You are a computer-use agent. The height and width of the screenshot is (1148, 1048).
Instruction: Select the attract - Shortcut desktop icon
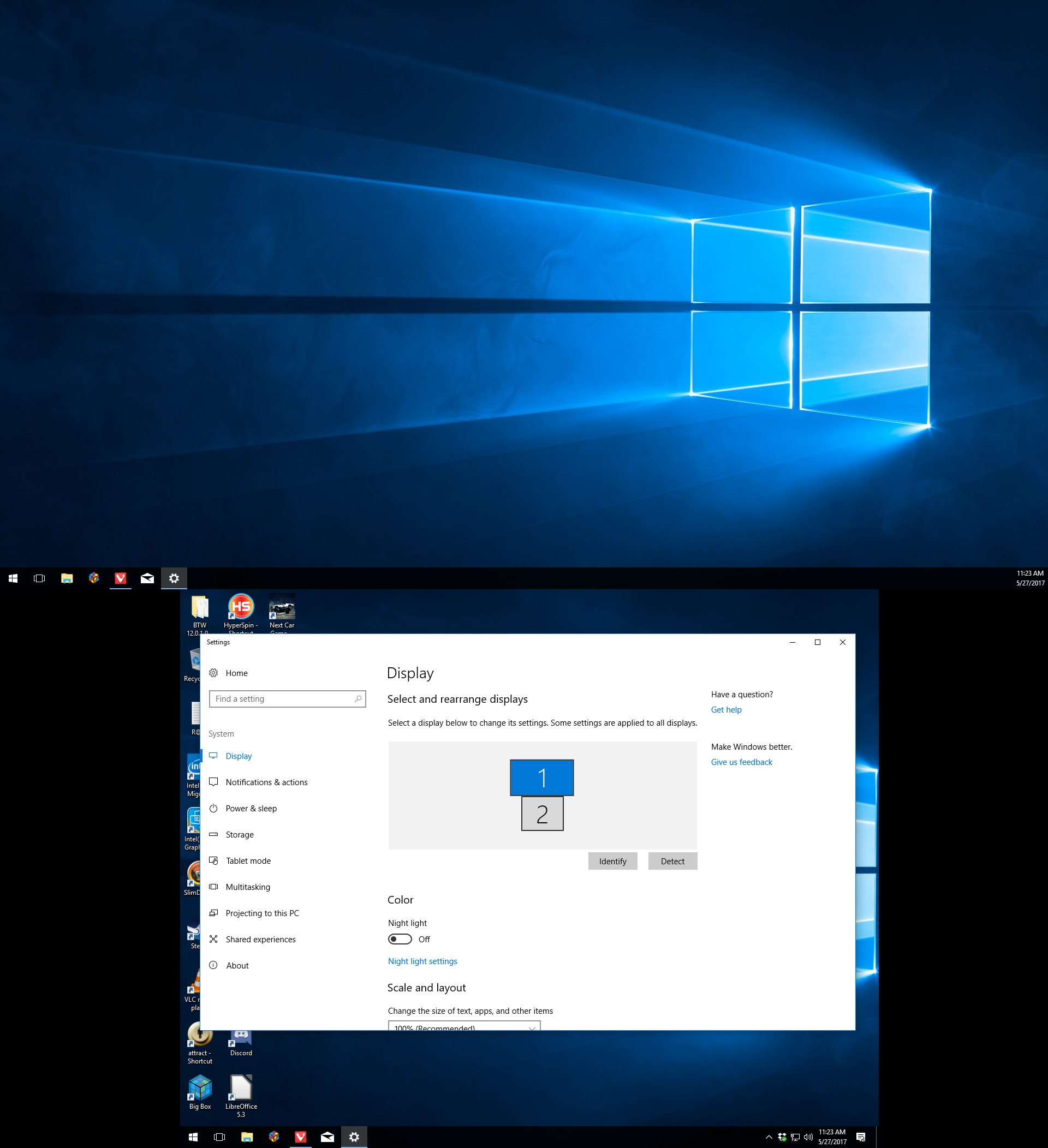200,1043
